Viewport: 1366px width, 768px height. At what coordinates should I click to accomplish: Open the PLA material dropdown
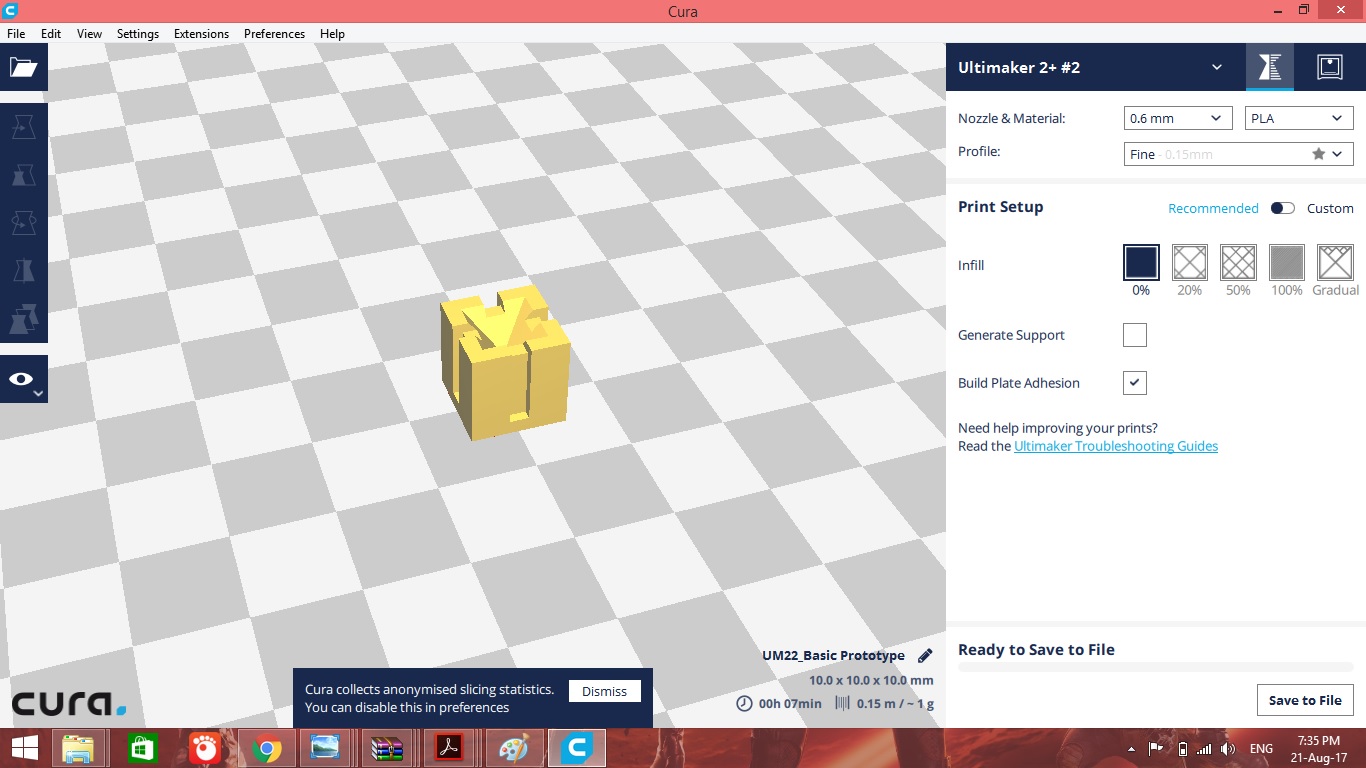click(x=1299, y=118)
